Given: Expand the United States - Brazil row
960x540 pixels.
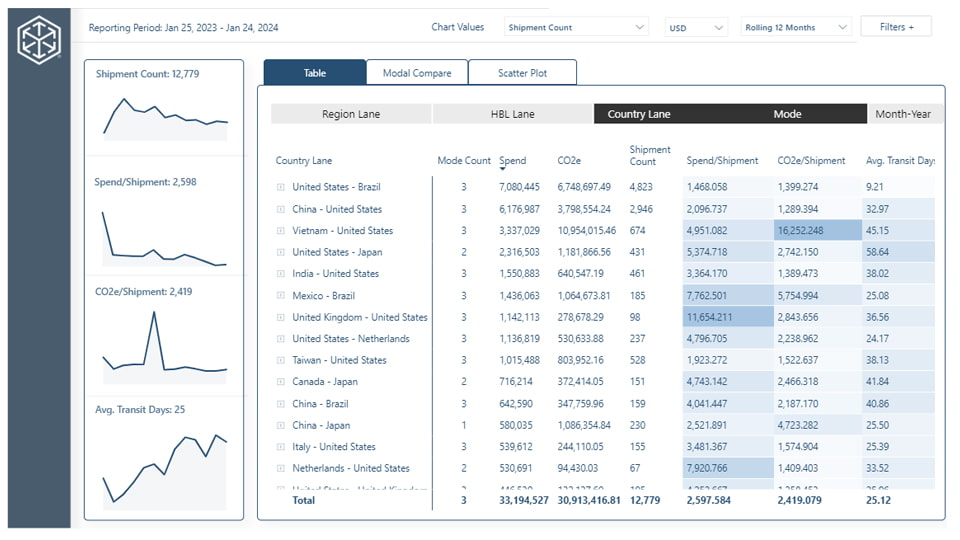Looking at the screenshot, I should [x=281, y=187].
